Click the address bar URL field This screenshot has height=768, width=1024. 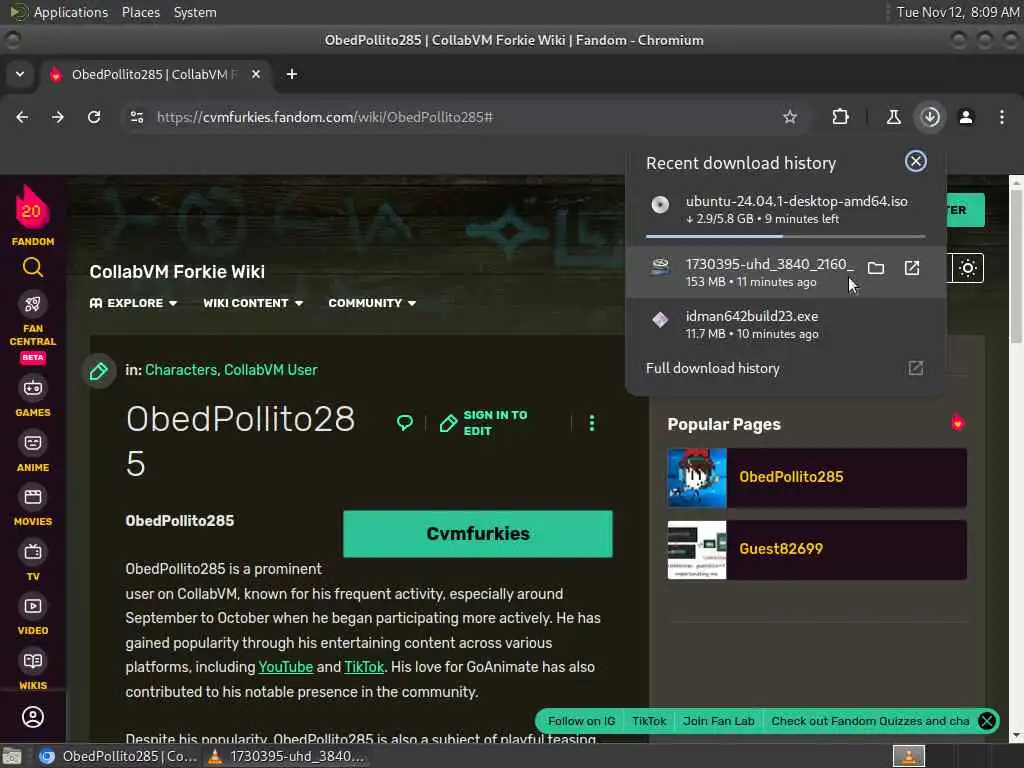pos(457,117)
